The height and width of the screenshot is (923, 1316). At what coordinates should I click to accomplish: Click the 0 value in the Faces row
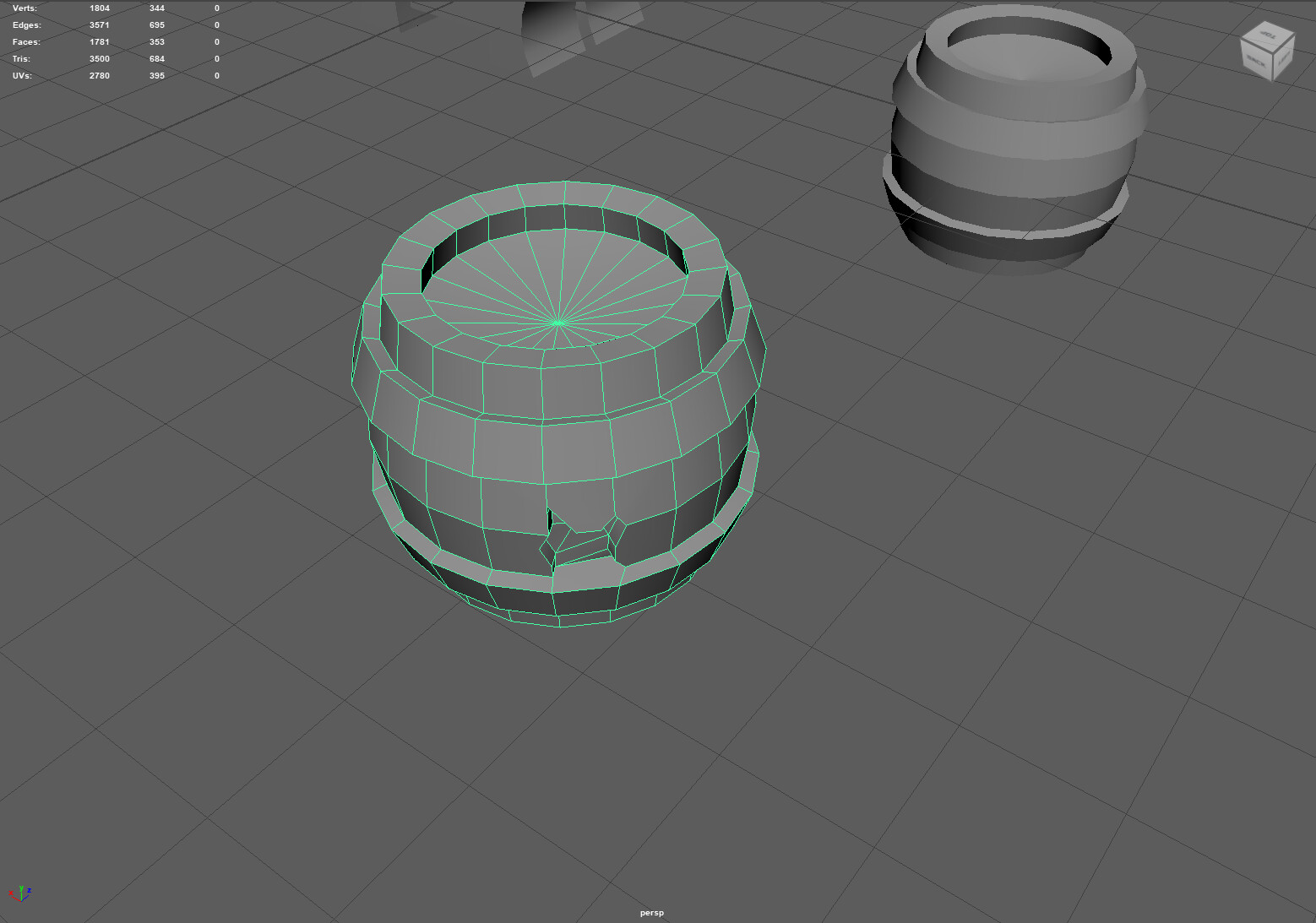(x=217, y=42)
